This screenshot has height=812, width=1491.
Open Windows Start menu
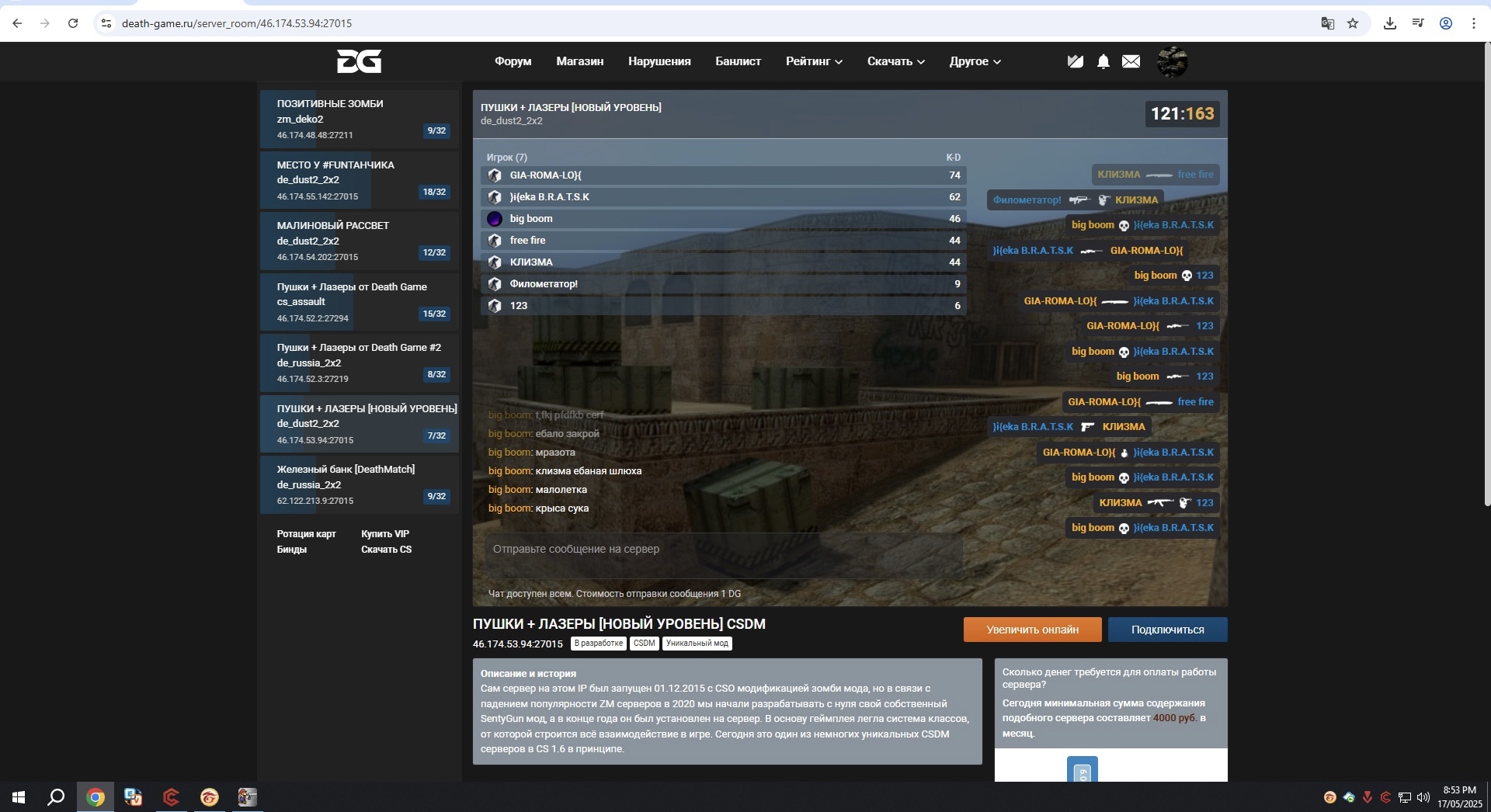[x=19, y=797]
